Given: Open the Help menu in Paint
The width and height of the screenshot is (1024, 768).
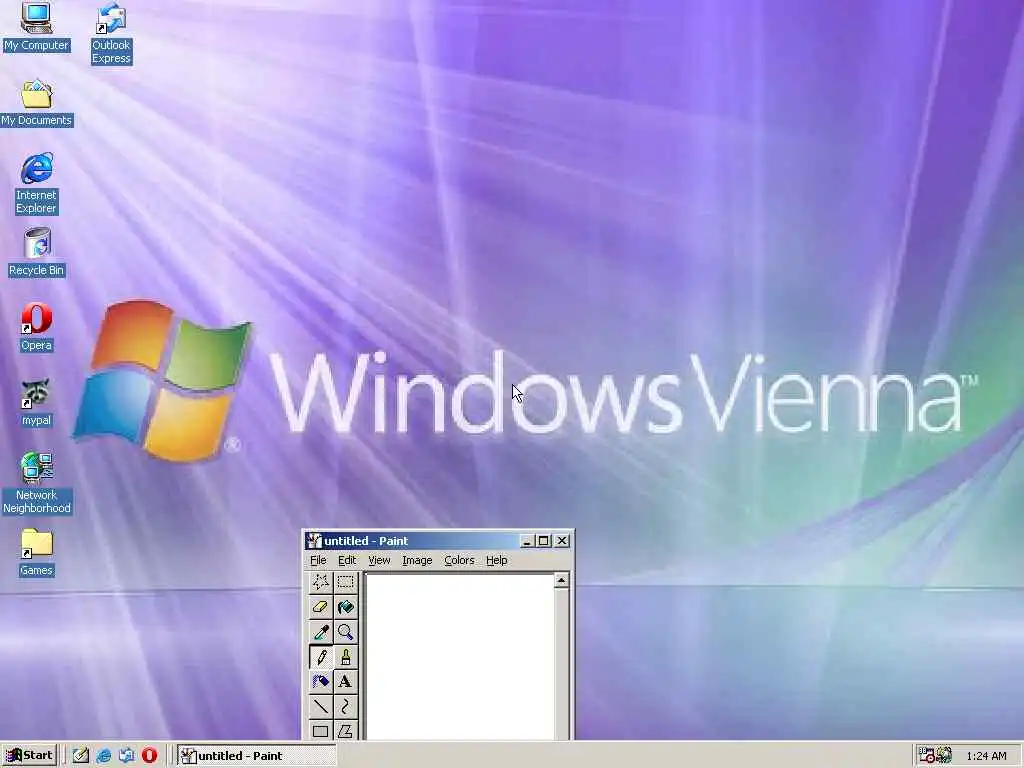Looking at the screenshot, I should pos(496,560).
